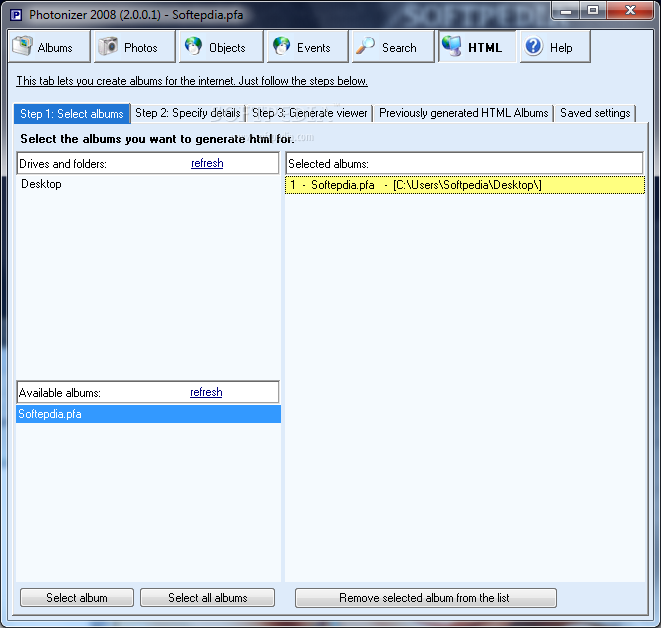Click the question mark Help icon
This screenshot has height=628, width=661.
[534, 46]
